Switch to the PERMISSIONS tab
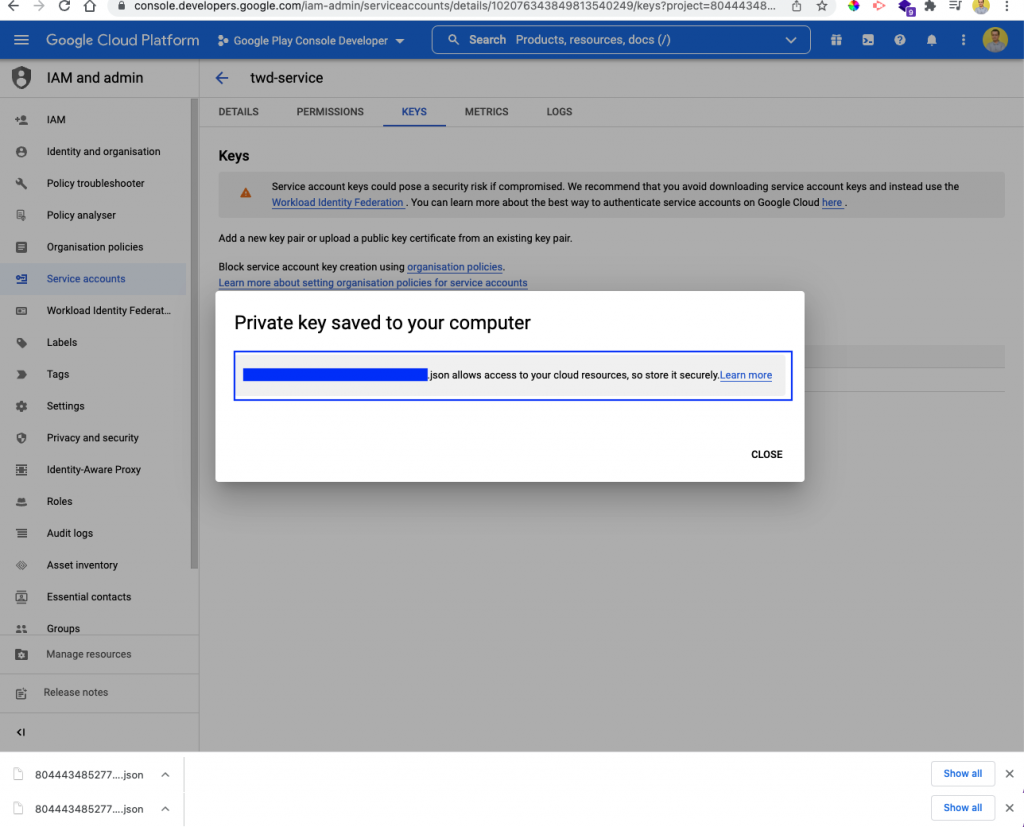 coord(330,112)
